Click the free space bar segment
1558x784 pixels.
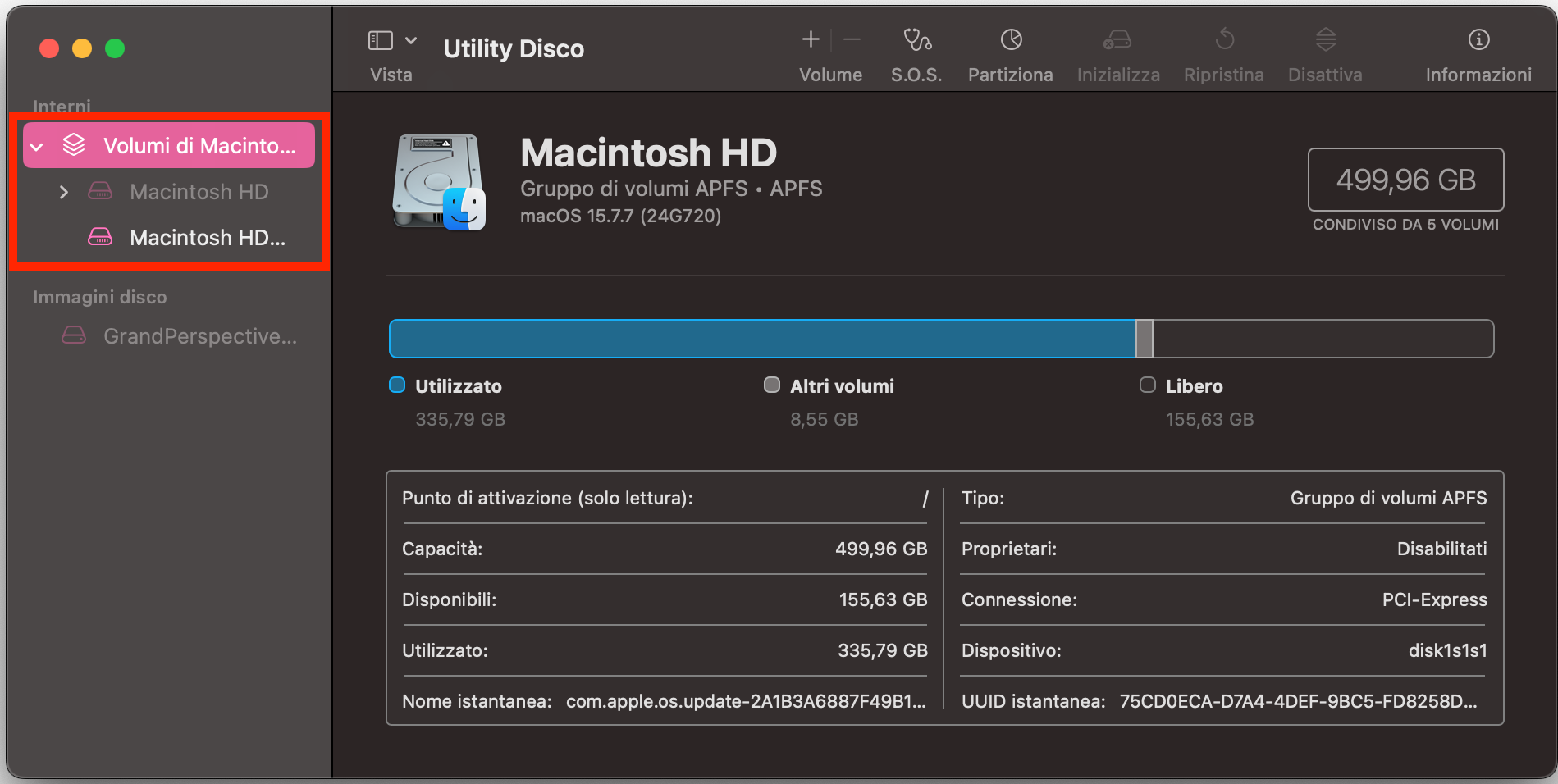1323,339
